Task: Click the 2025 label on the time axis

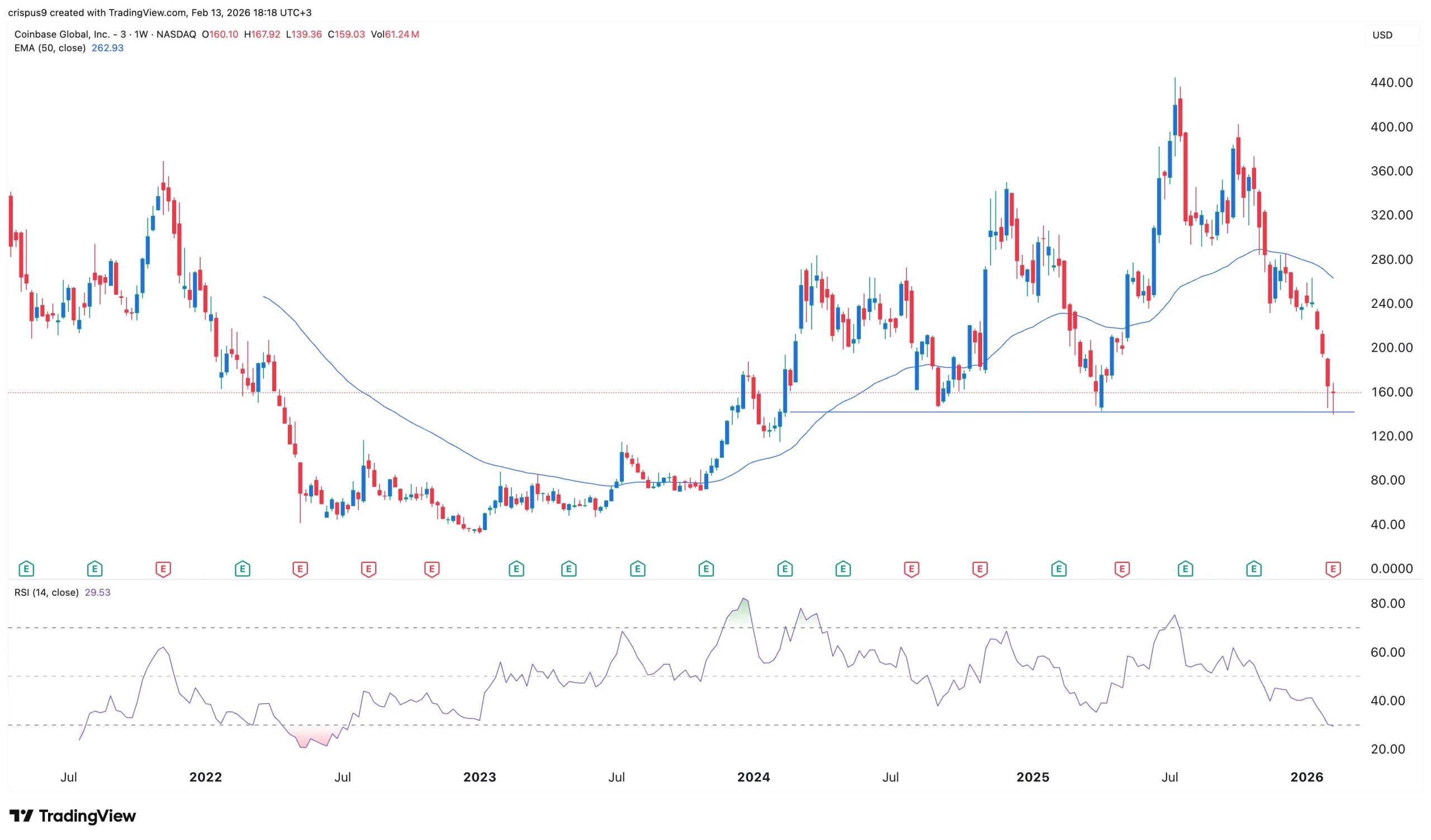Action: pyautogui.click(x=1034, y=777)
